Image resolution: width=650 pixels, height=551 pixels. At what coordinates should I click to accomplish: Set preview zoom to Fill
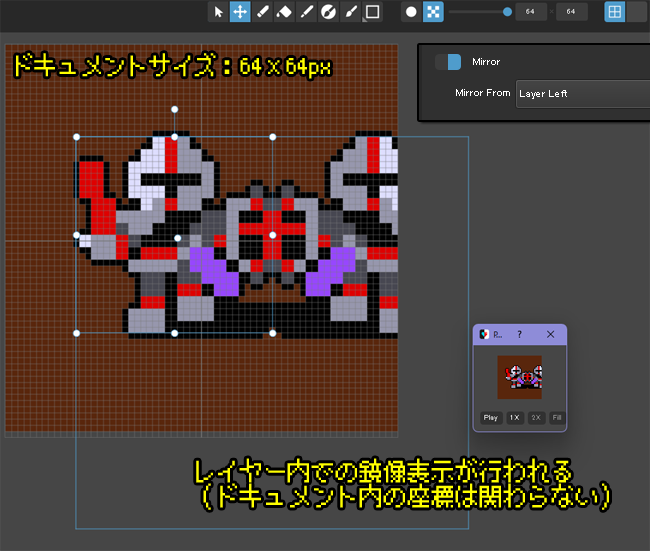tap(557, 417)
